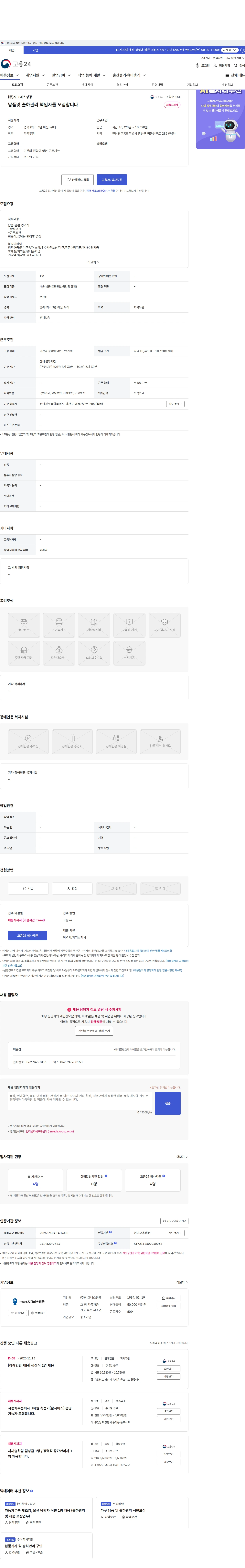Expand the 출산휴가·육아휴직 menu

coord(129,75)
